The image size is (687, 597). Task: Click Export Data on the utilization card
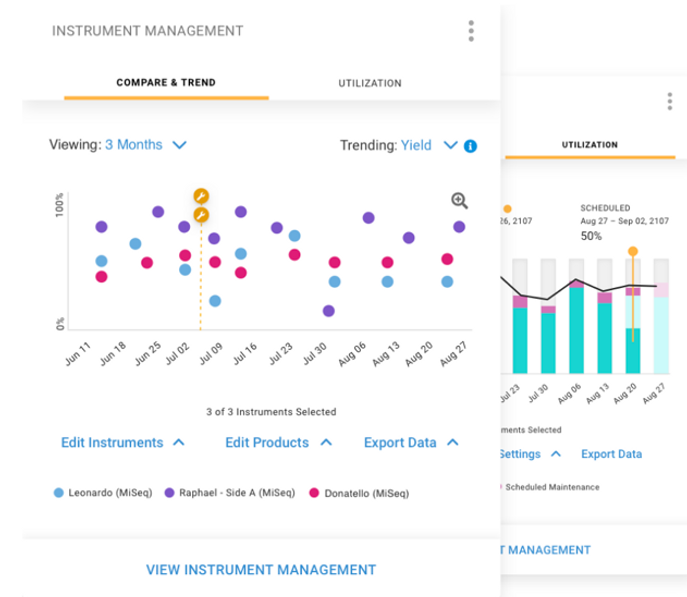[x=611, y=454]
